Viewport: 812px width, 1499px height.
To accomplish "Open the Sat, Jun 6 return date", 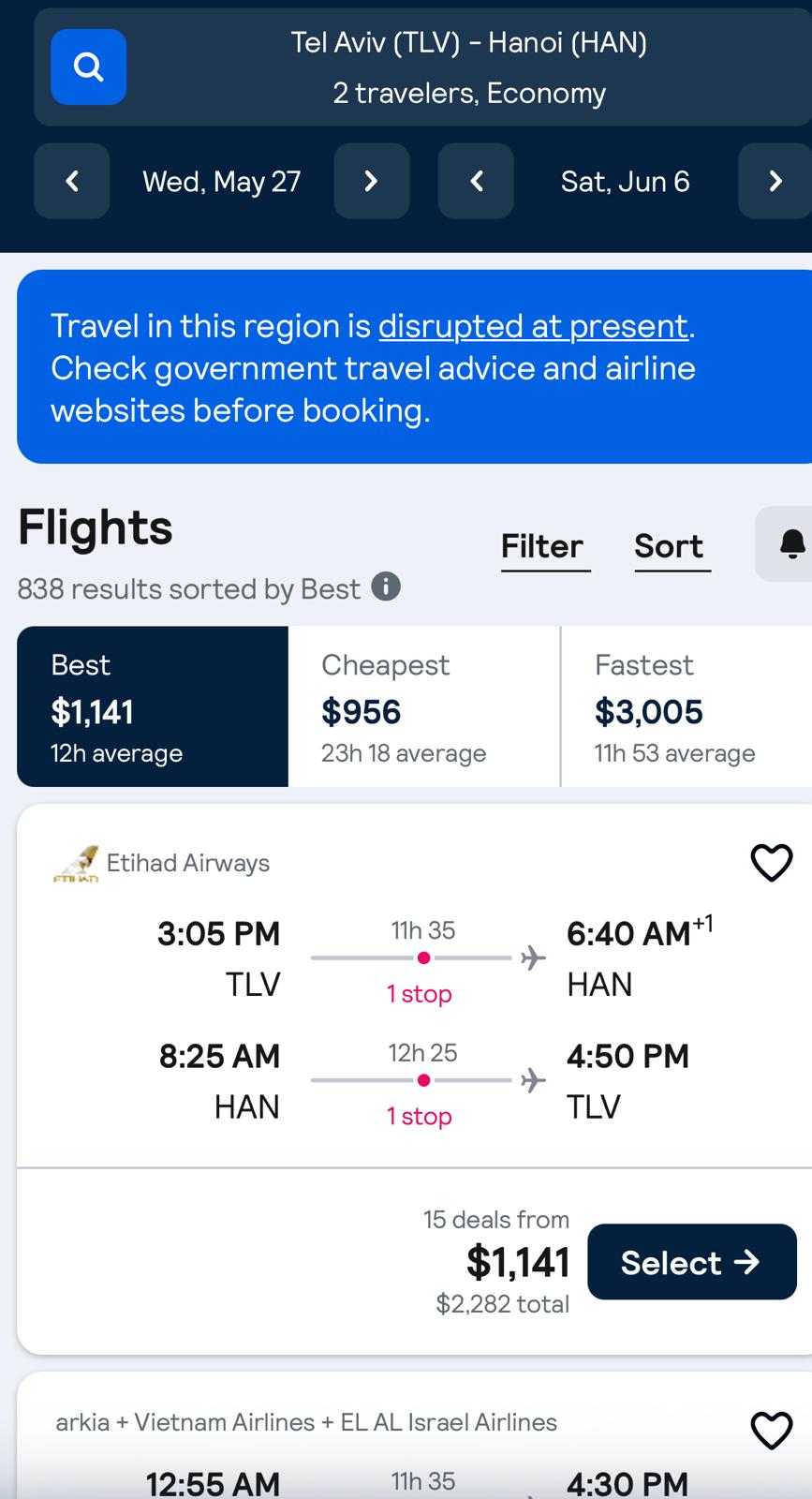I will (x=626, y=181).
